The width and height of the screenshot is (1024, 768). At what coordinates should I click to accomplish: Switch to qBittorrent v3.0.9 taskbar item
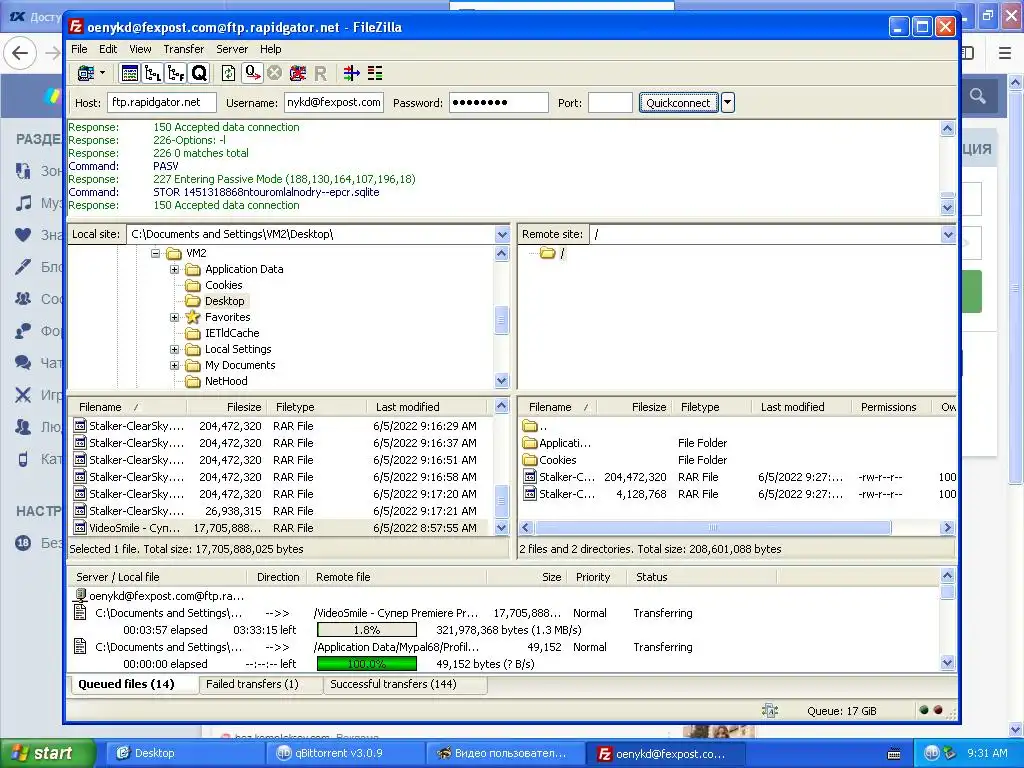345,753
